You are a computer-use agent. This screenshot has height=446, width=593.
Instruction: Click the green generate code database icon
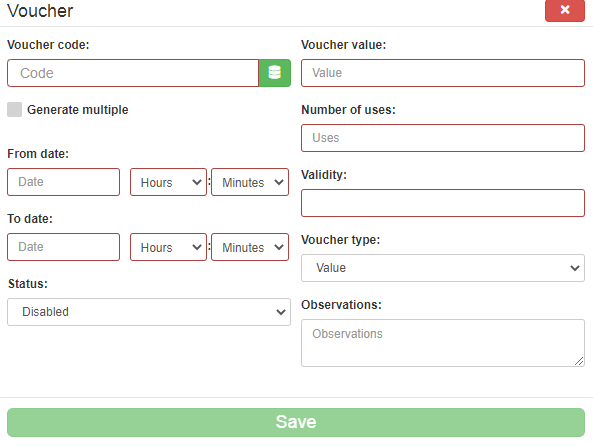point(275,73)
